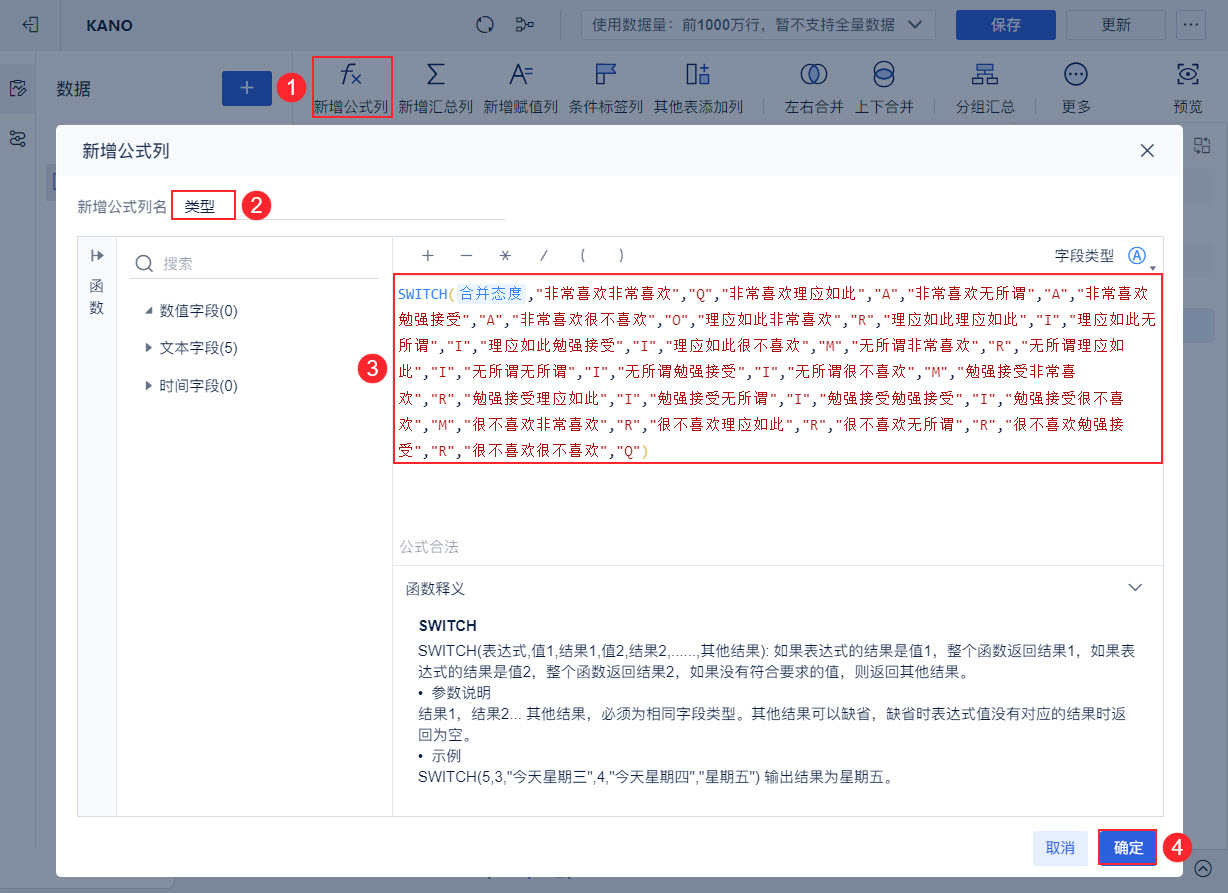Viewport: 1228px width, 893px height.
Task: Click the KANO title text
Action: click(109, 25)
